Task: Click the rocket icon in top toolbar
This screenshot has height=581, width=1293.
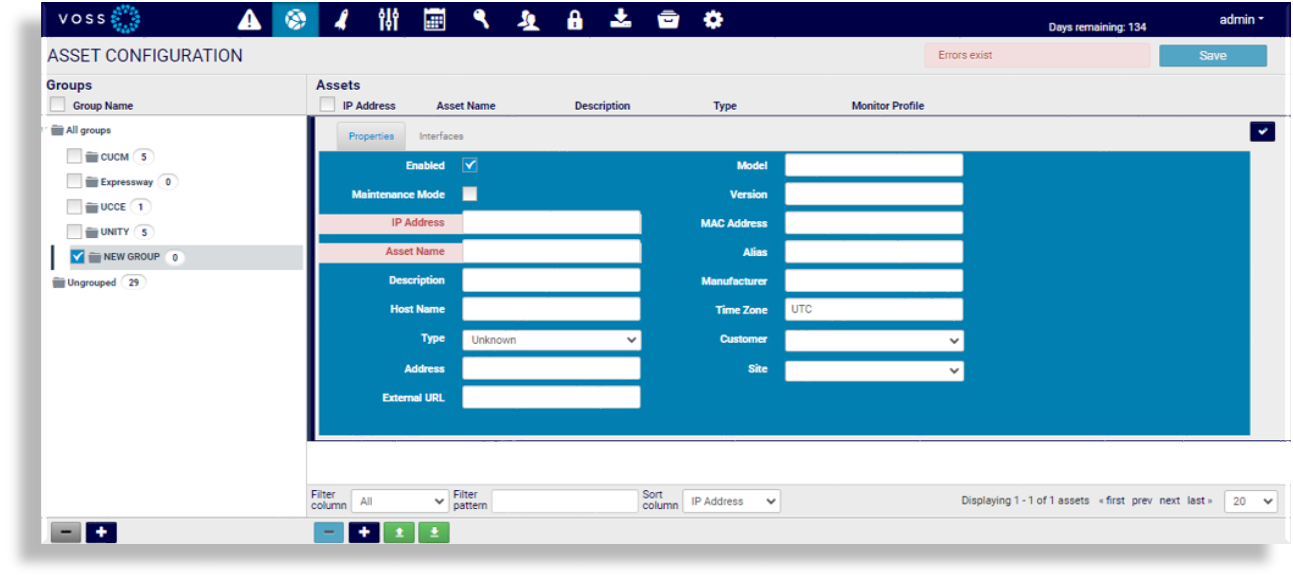Action: point(341,20)
